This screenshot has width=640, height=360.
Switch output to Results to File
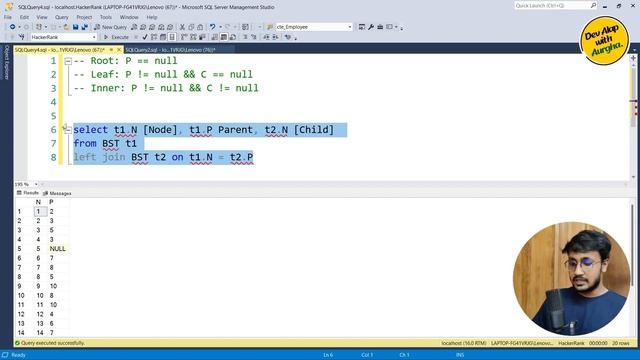click(233, 37)
